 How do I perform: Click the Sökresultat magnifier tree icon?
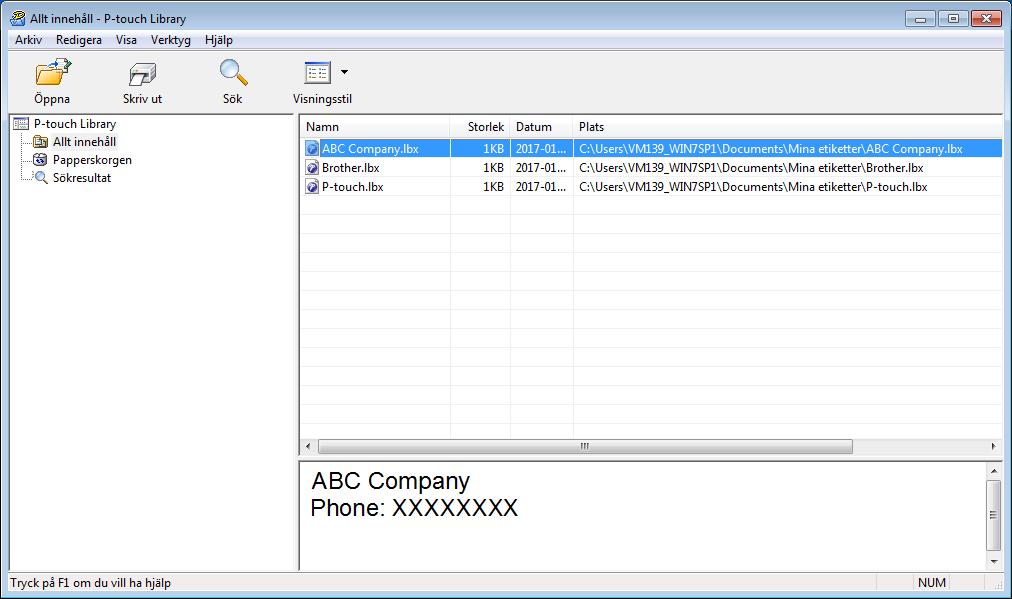click(40, 178)
